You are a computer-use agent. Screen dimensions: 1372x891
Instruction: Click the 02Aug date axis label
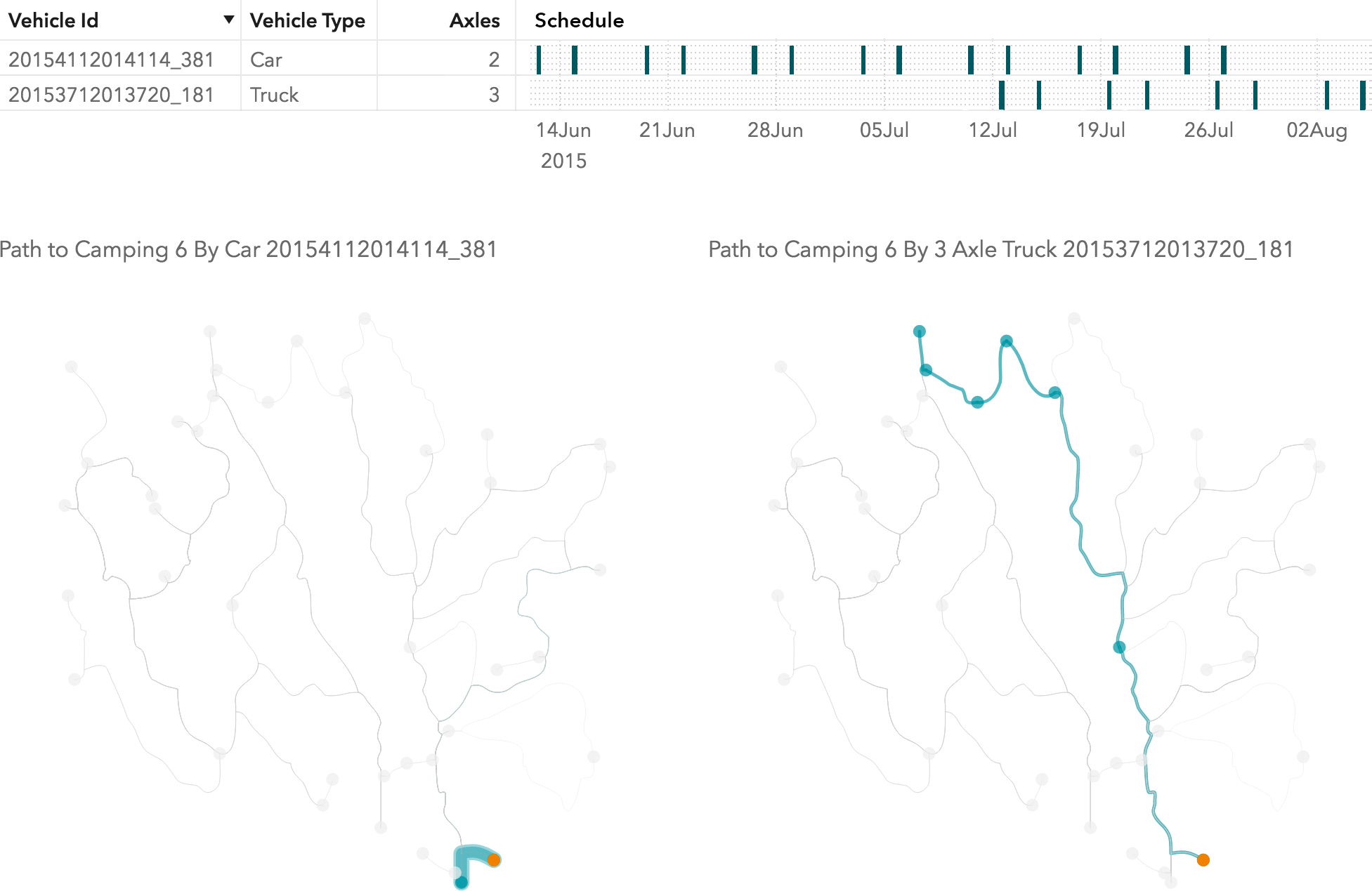pyautogui.click(x=1317, y=130)
